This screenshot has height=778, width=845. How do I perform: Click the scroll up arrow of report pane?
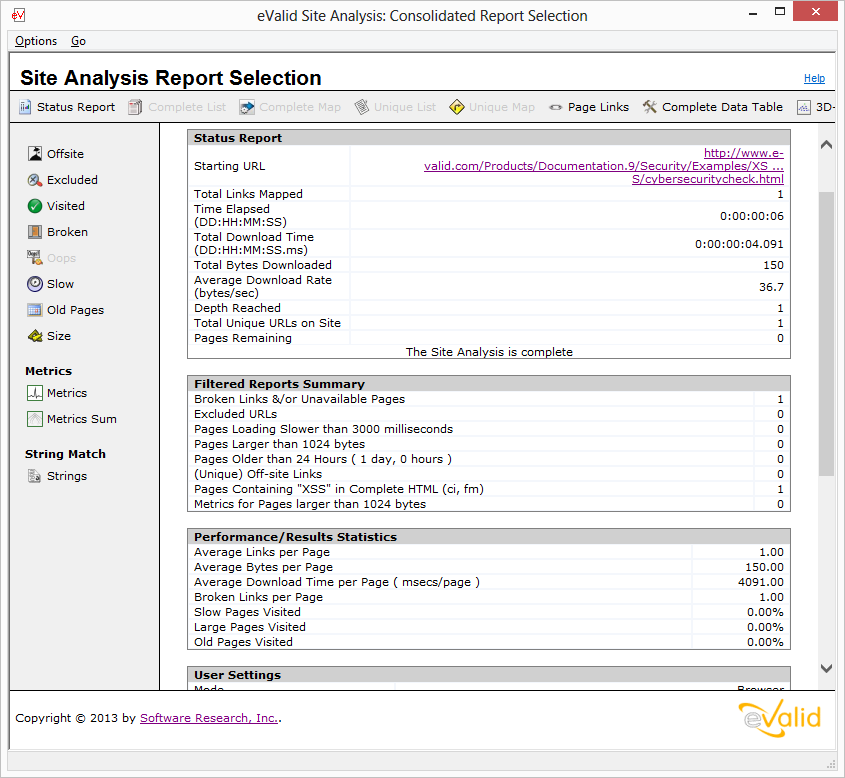pyautogui.click(x=826, y=144)
